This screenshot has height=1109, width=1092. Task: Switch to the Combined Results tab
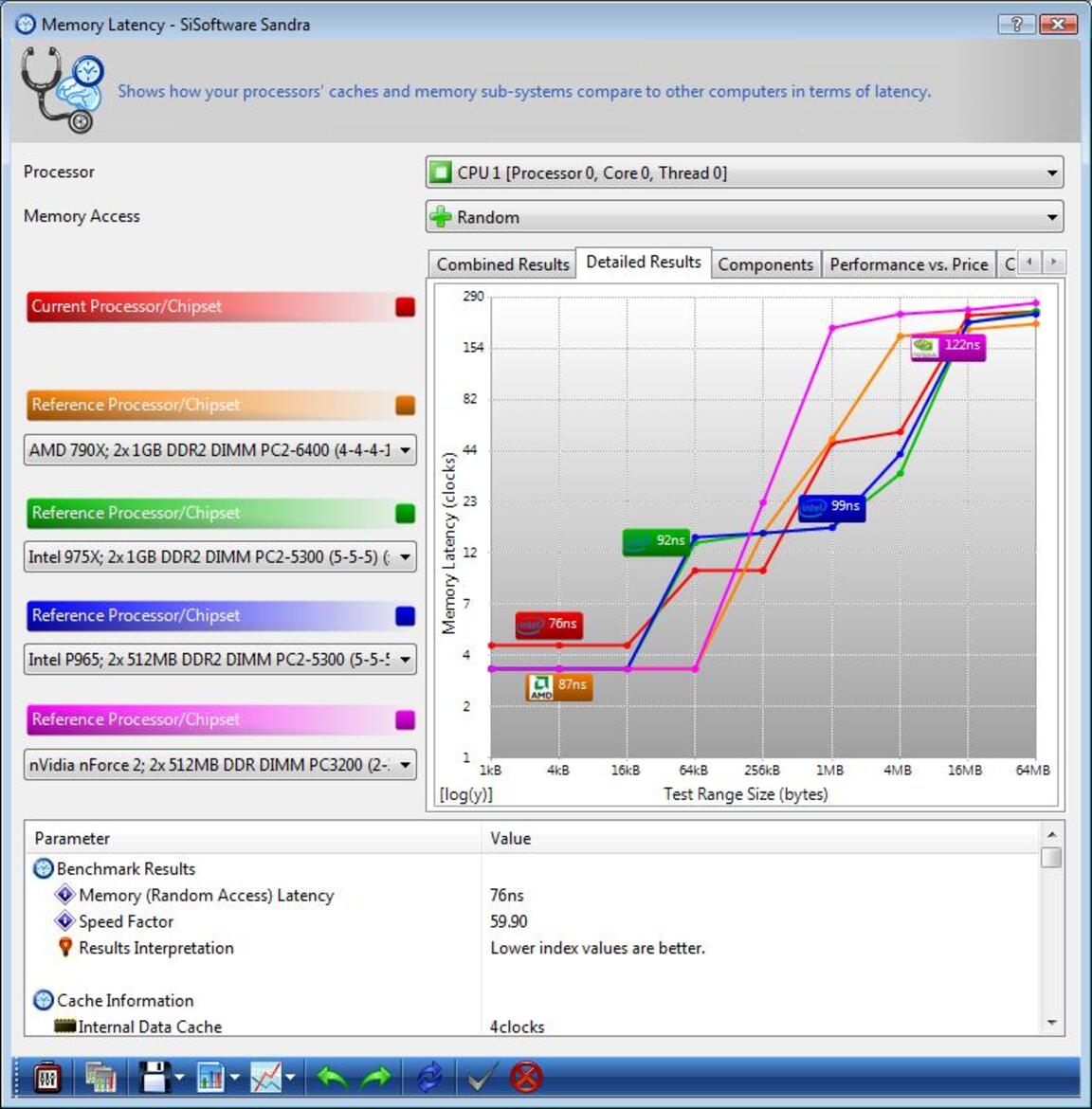(502, 264)
